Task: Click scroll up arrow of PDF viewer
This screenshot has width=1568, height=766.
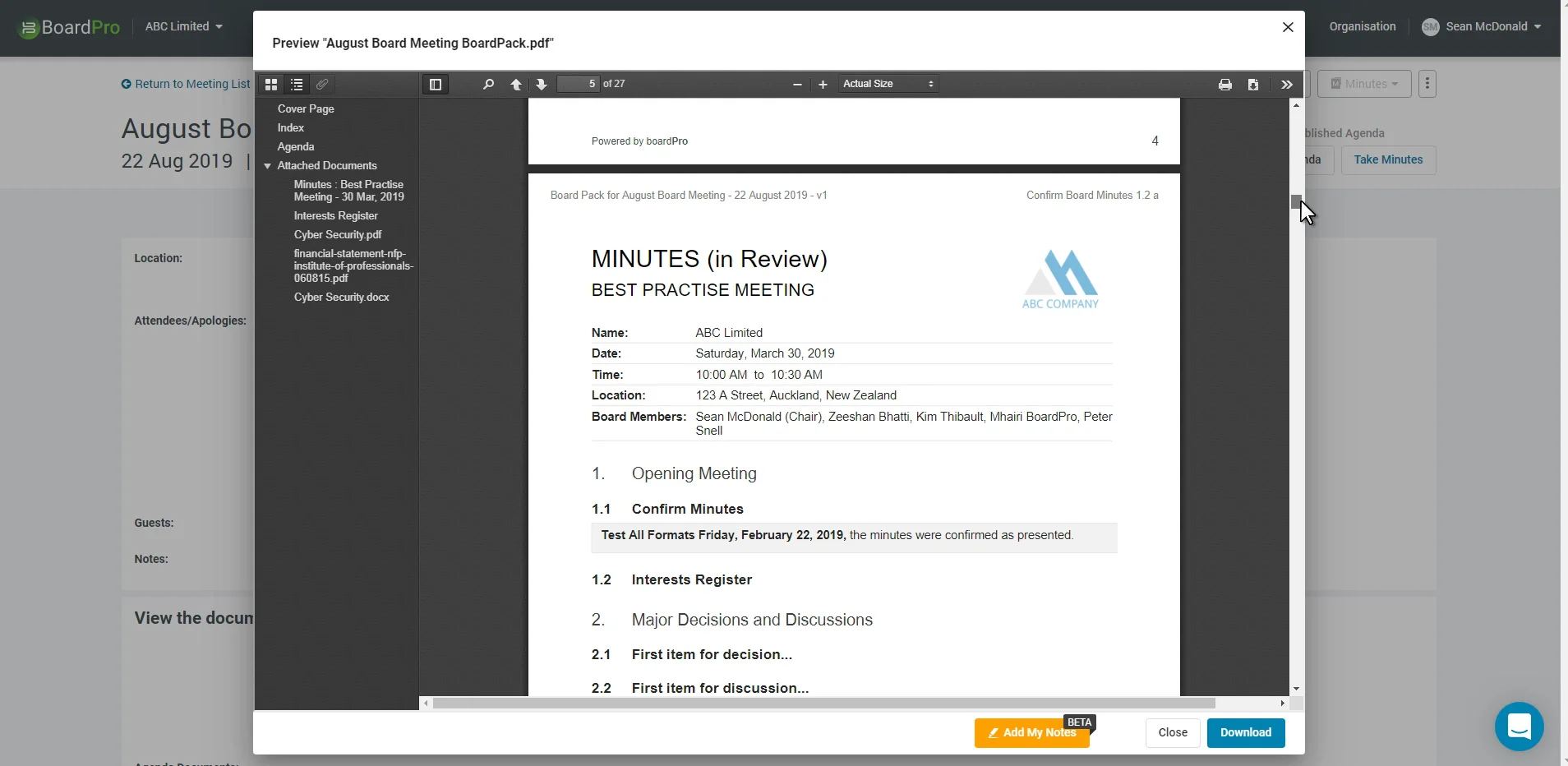Action: pyautogui.click(x=1296, y=105)
